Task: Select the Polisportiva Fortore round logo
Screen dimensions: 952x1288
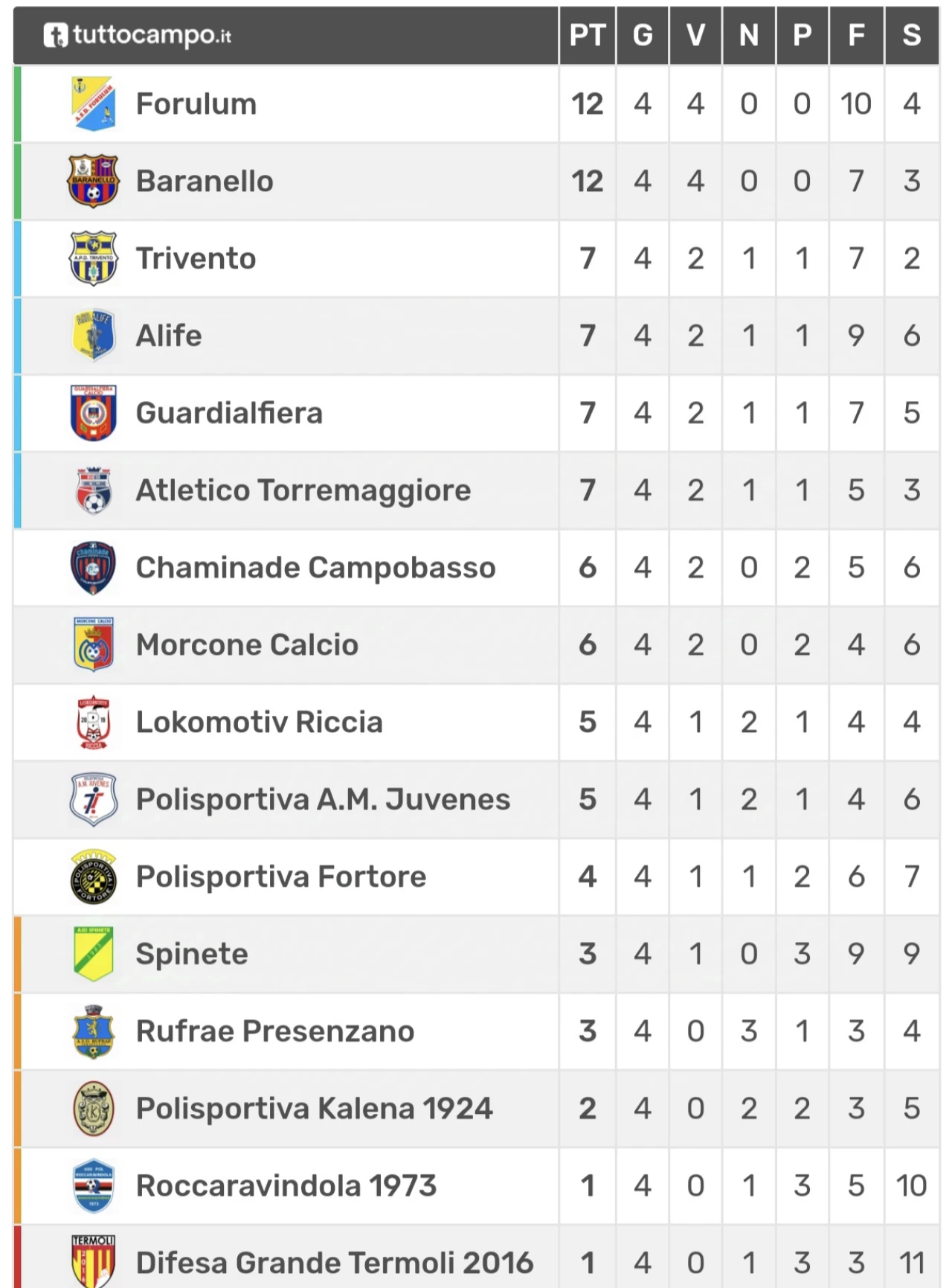Action: click(x=93, y=877)
